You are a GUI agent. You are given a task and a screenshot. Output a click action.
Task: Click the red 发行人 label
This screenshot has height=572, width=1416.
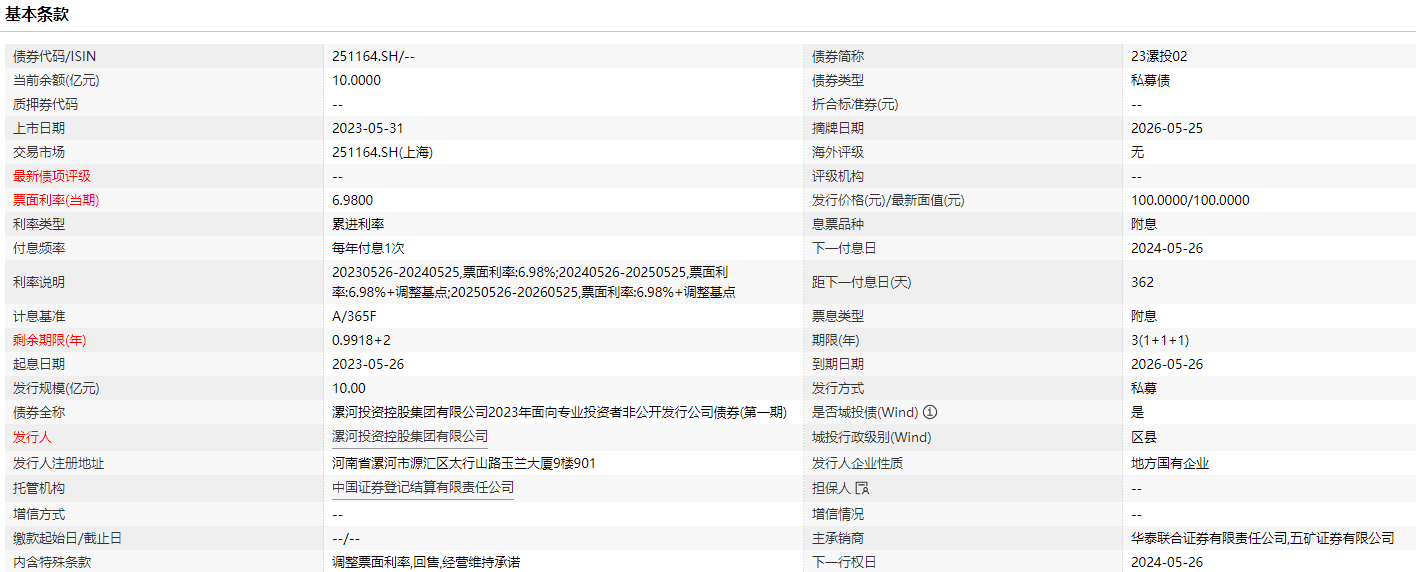click(x=32, y=437)
